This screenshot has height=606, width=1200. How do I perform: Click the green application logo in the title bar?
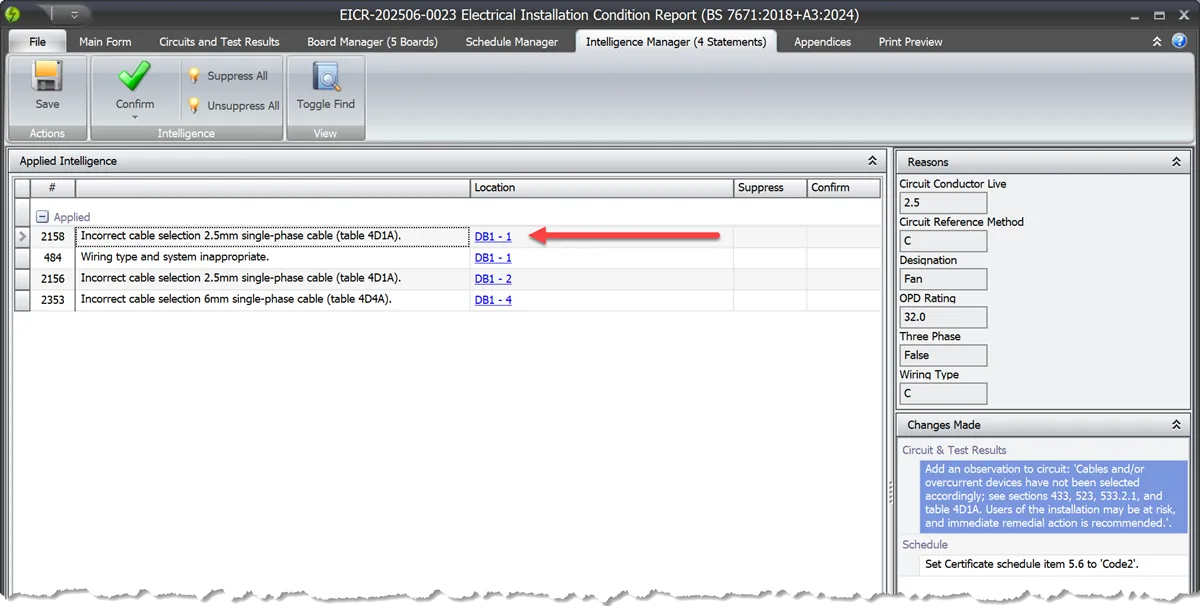tap(11, 14)
